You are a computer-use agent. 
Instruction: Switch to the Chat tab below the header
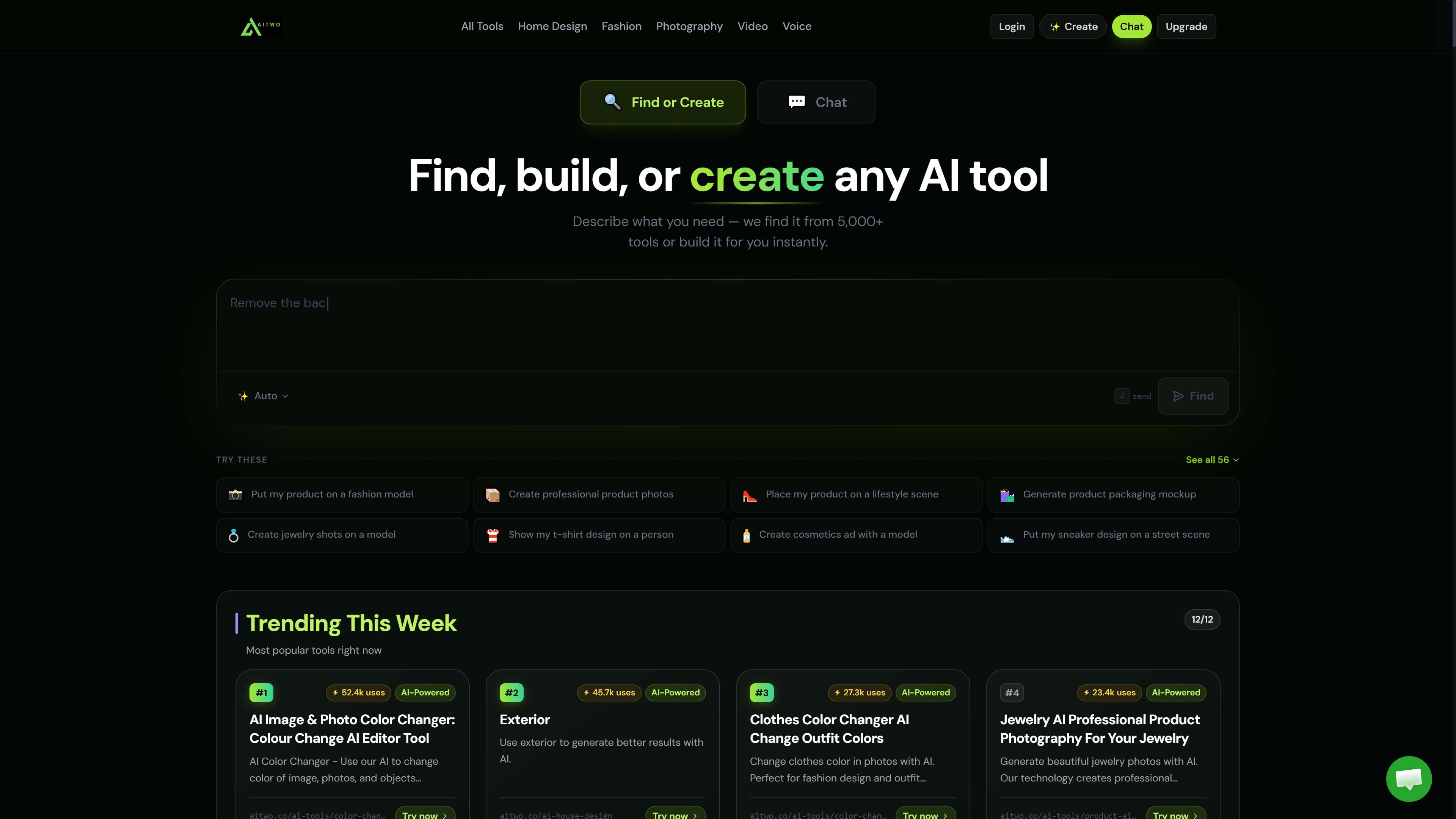[816, 102]
